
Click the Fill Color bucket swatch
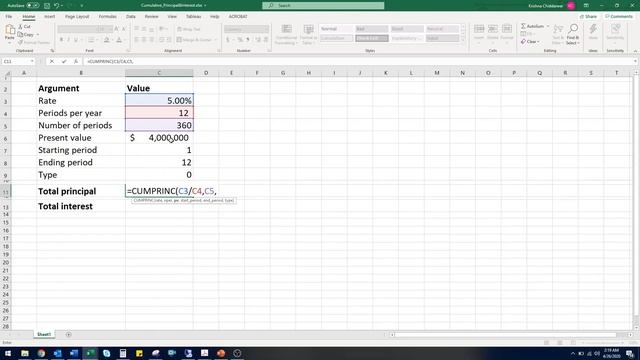107,40
